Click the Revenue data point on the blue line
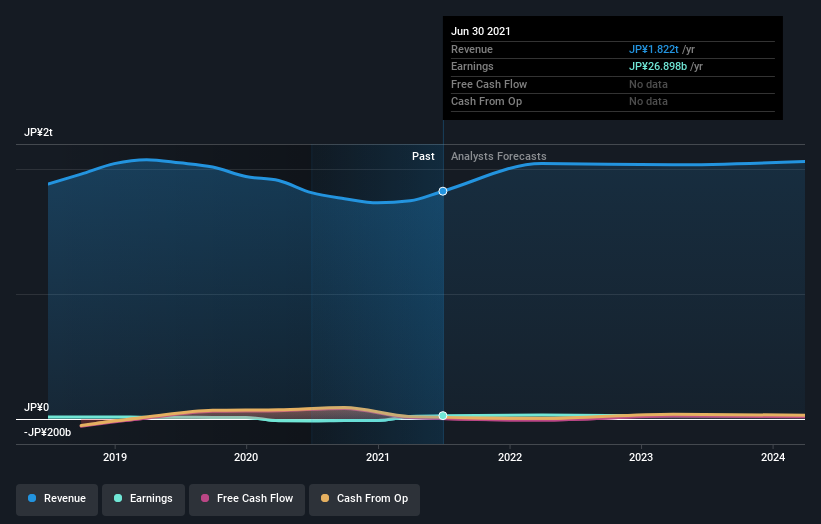 [x=443, y=191]
